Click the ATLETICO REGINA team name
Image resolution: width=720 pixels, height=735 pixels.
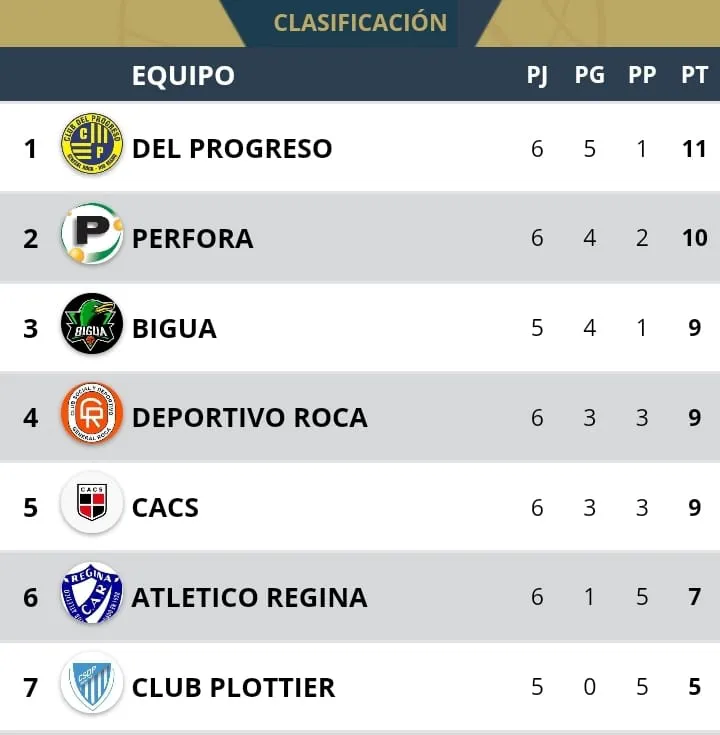click(x=250, y=598)
